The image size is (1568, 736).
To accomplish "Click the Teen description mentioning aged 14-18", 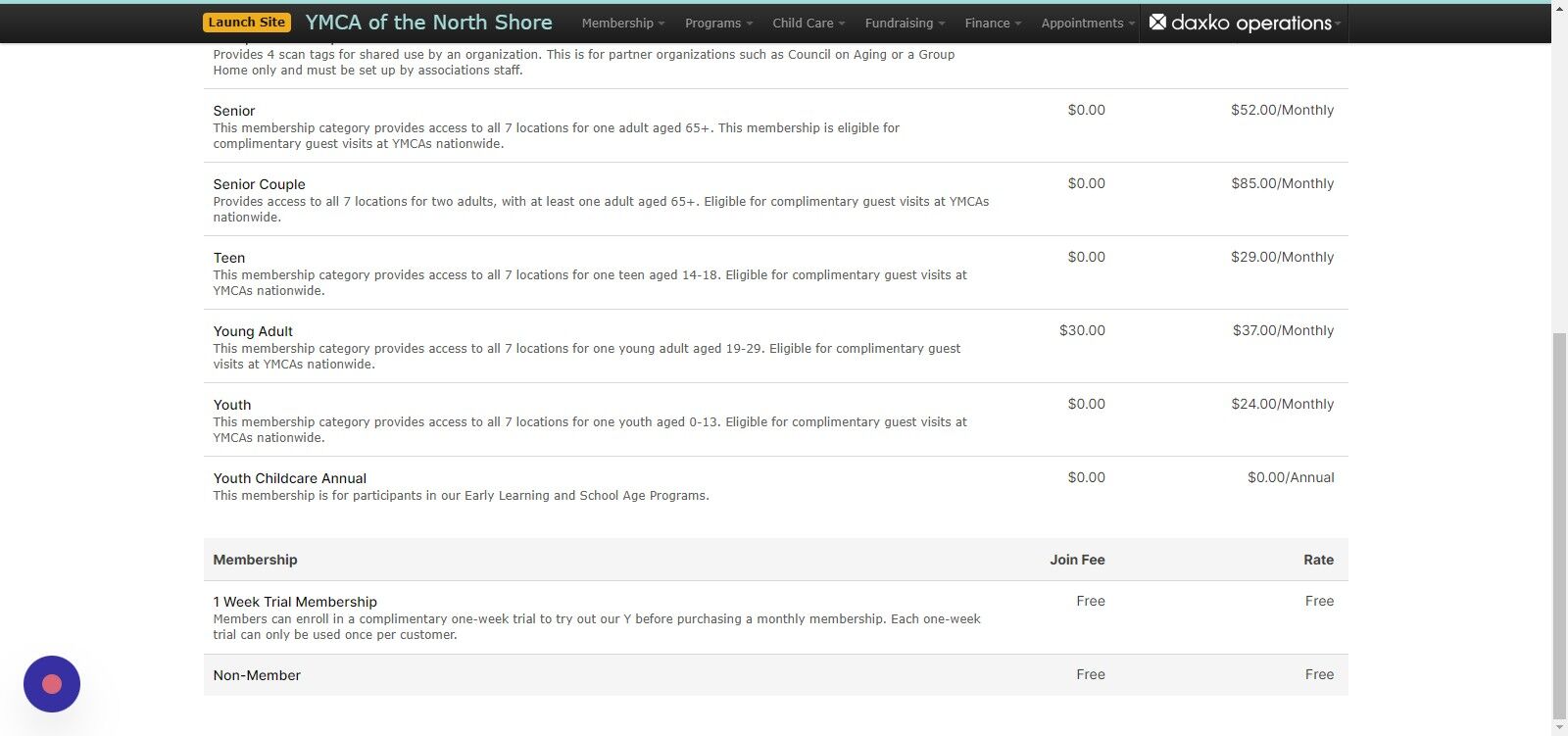I will [x=590, y=282].
